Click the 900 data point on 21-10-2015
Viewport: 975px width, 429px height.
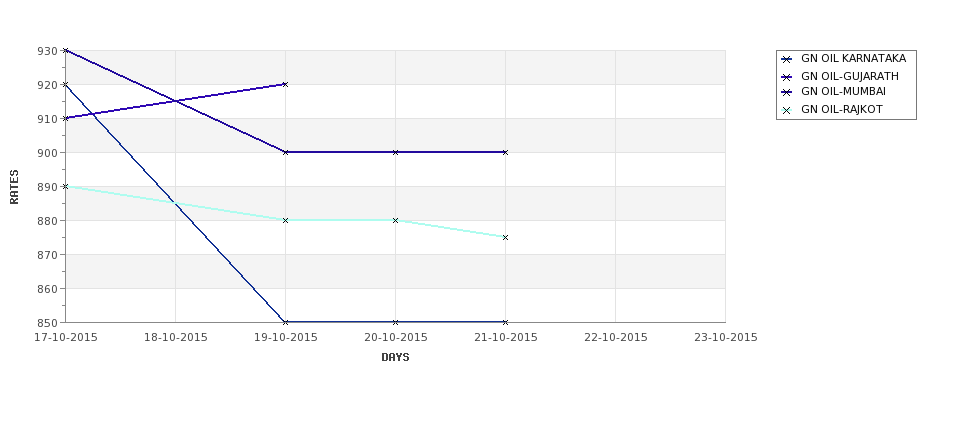[506, 152]
